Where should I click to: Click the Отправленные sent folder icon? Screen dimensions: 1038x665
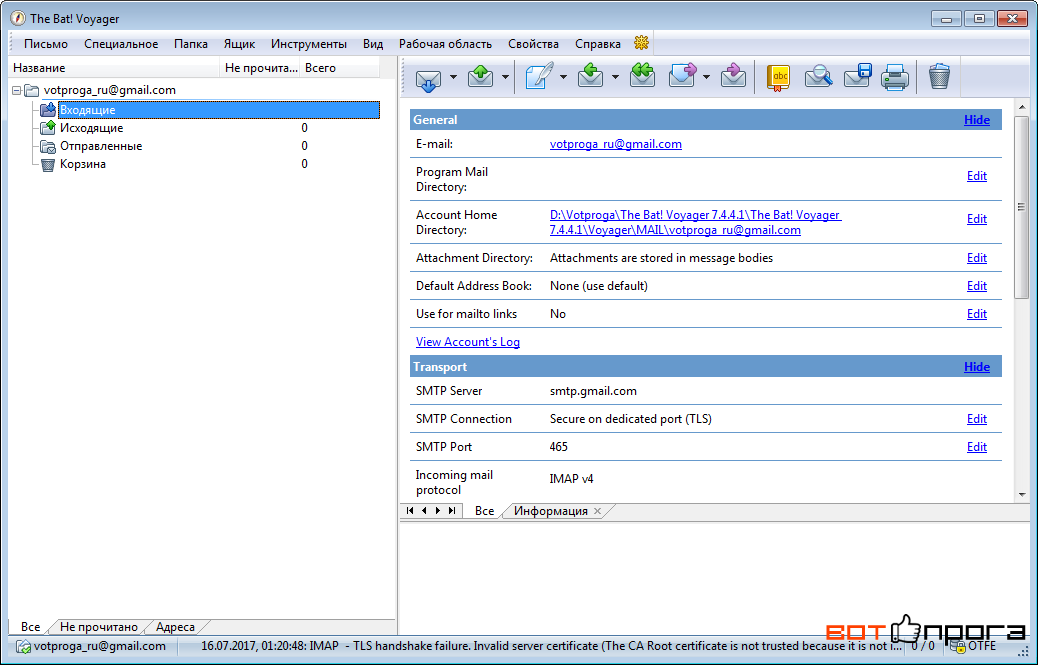48,146
